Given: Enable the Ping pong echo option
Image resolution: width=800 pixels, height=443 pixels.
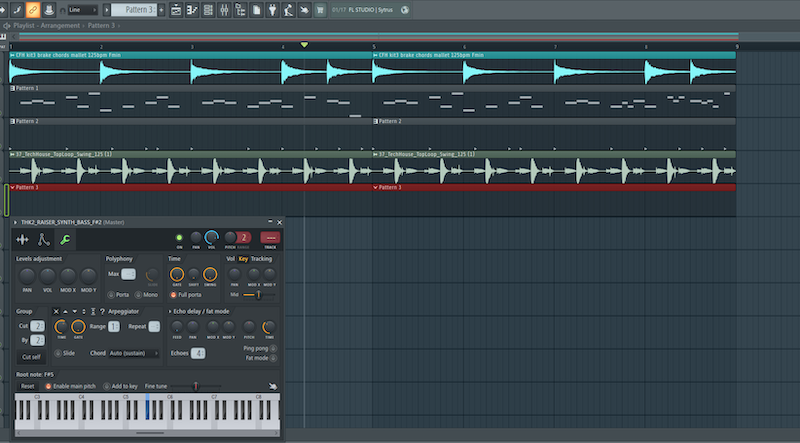Looking at the screenshot, I should [x=272, y=347].
